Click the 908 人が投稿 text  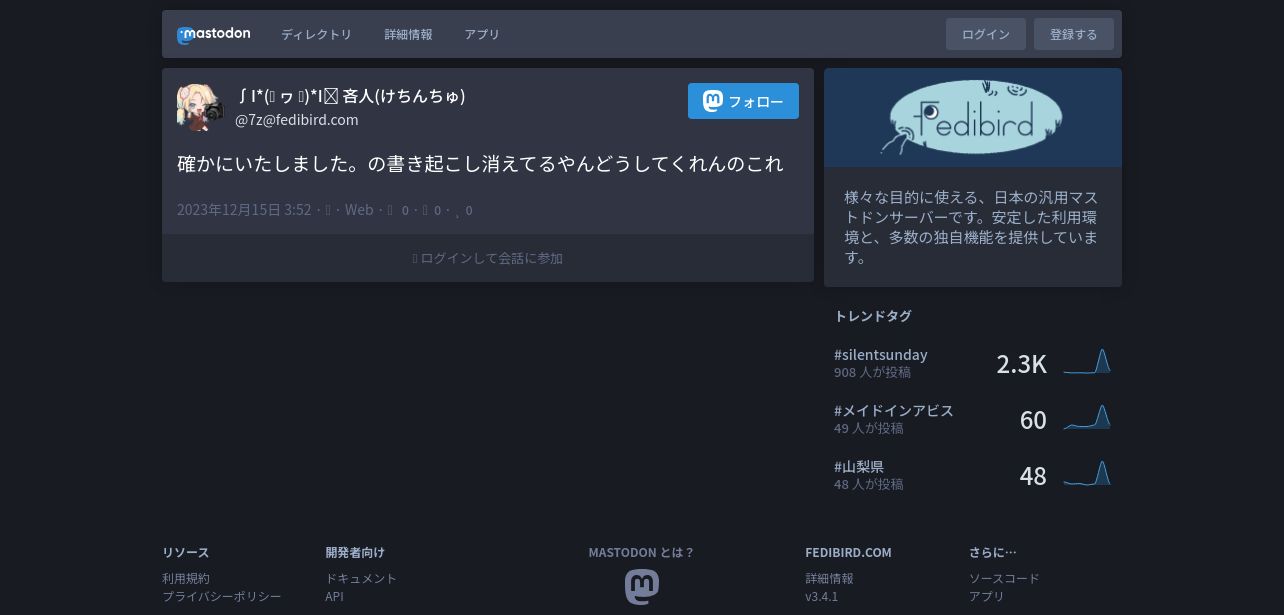pyautogui.click(x=872, y=372)
